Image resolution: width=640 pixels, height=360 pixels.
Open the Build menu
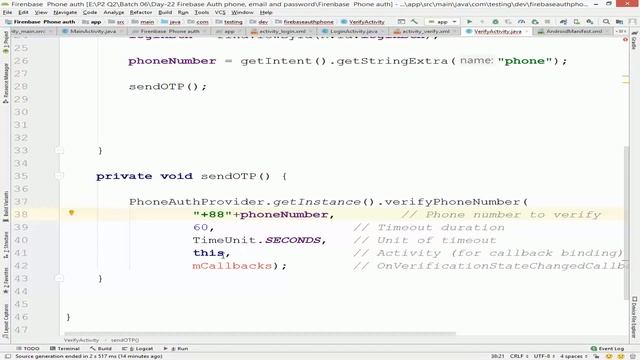[165, 12]
